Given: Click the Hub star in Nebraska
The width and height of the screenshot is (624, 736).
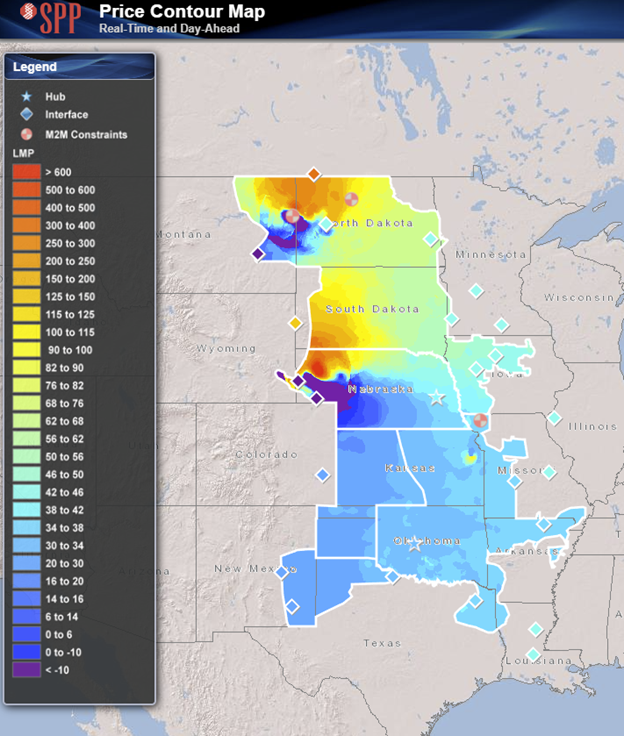Looking at the screenshot, I should pyautogui.click(x=437, y=397).
